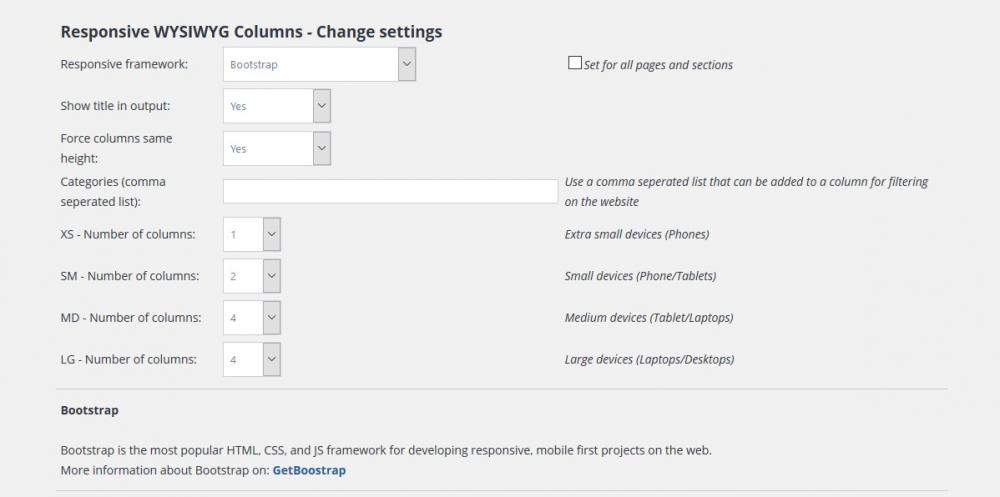Click the XS columns dropdown chevron

pos(271,235)
